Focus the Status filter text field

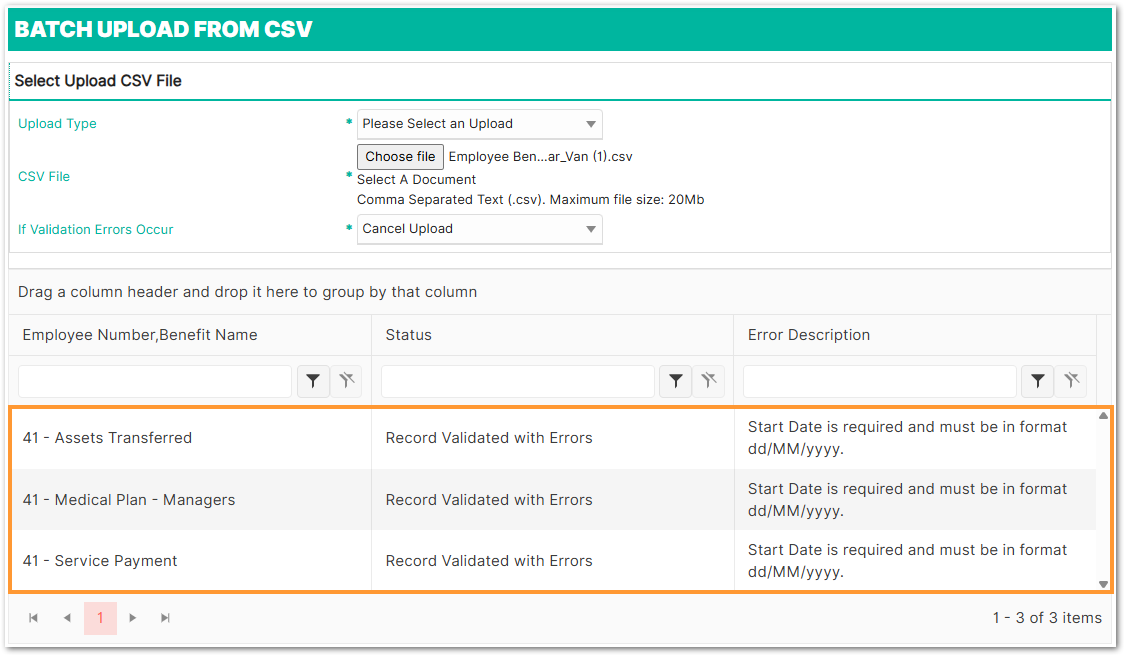(x=518, y=381)
